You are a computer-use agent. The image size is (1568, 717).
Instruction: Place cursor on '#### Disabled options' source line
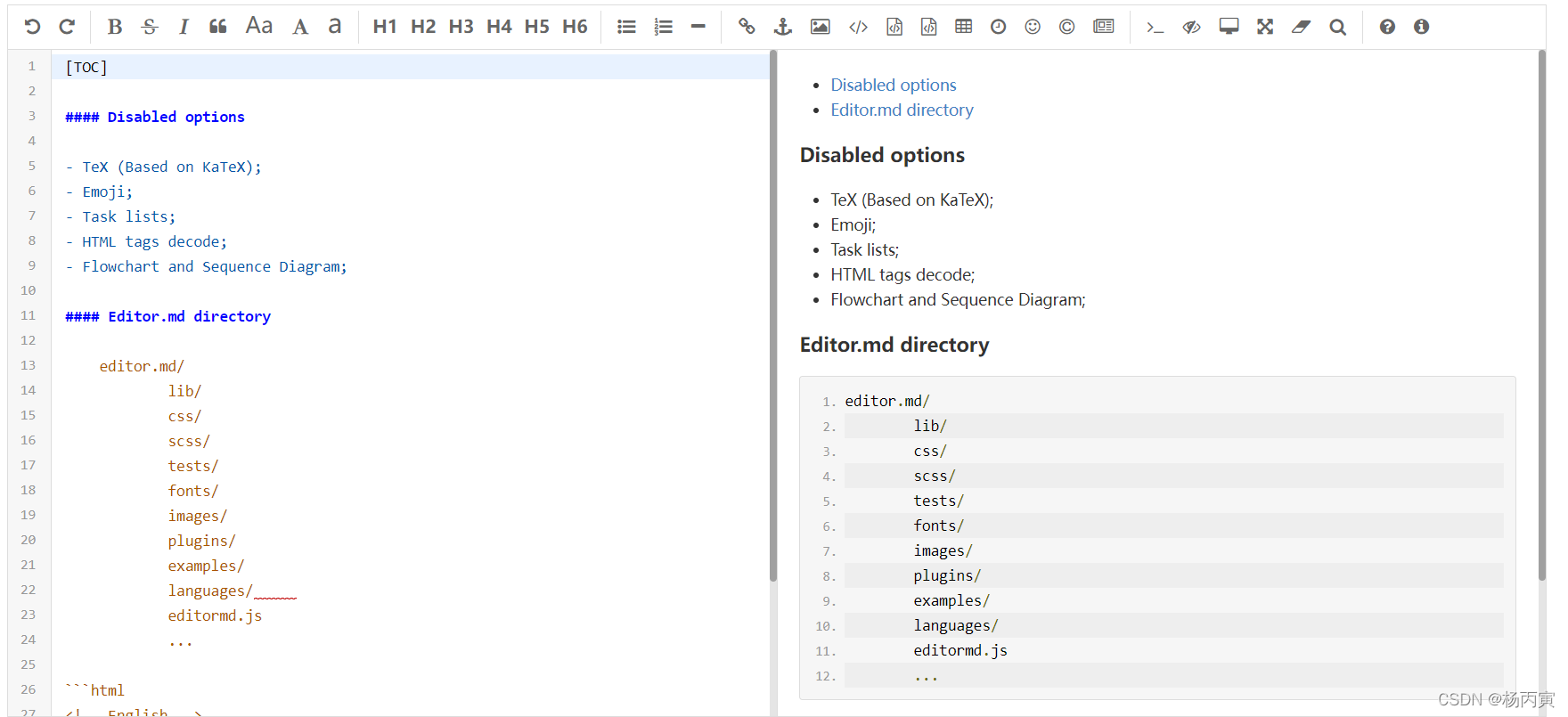click(x=155, y=117)
